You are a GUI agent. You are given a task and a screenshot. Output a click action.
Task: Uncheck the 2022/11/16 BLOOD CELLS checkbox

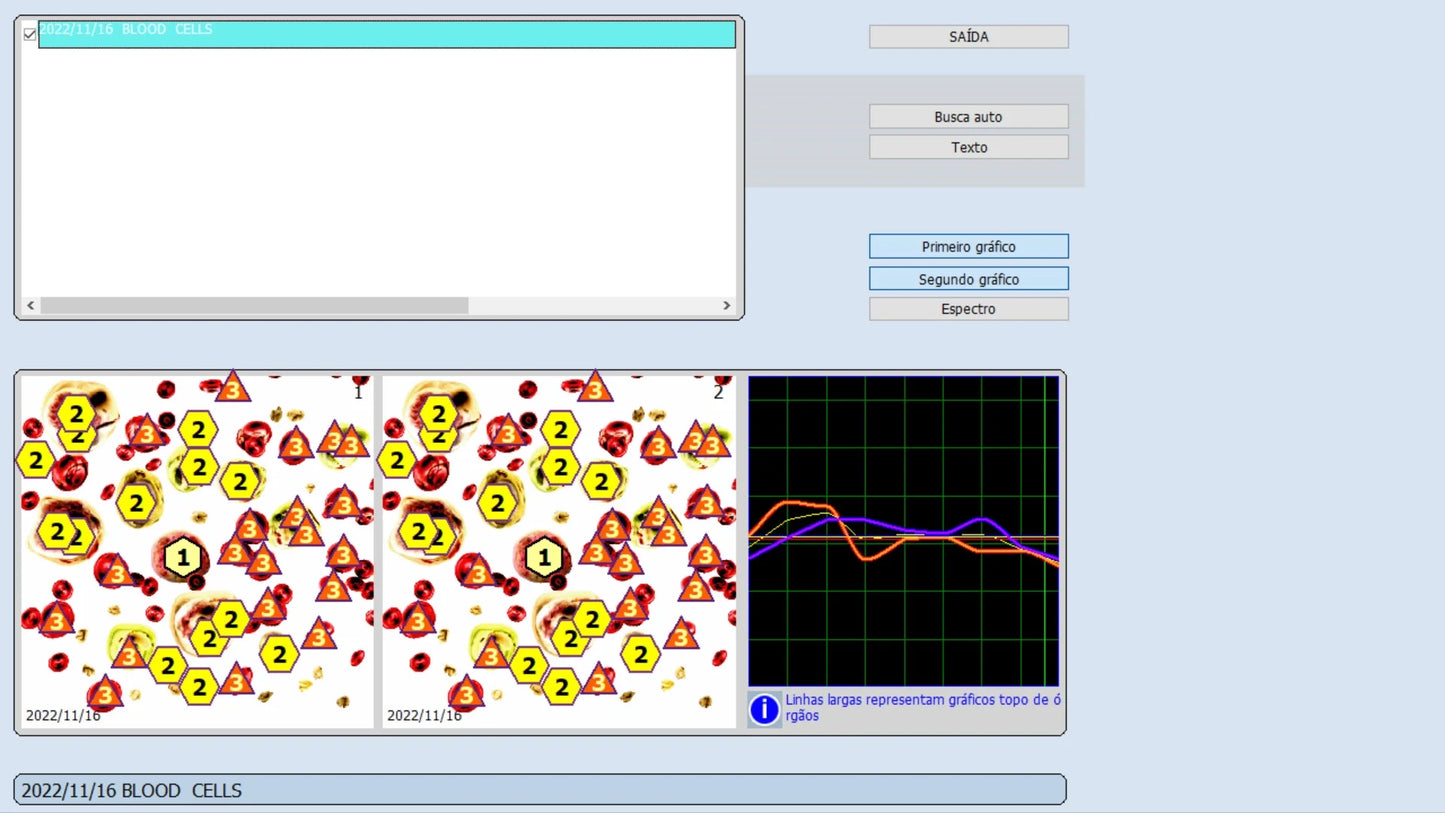(30, 34)
